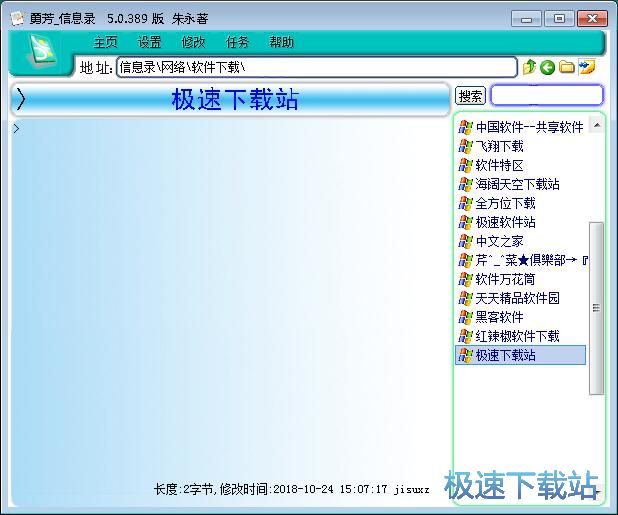Open the 任务 menu
Screen dimensions: 618x515
[x=237, y=42]
